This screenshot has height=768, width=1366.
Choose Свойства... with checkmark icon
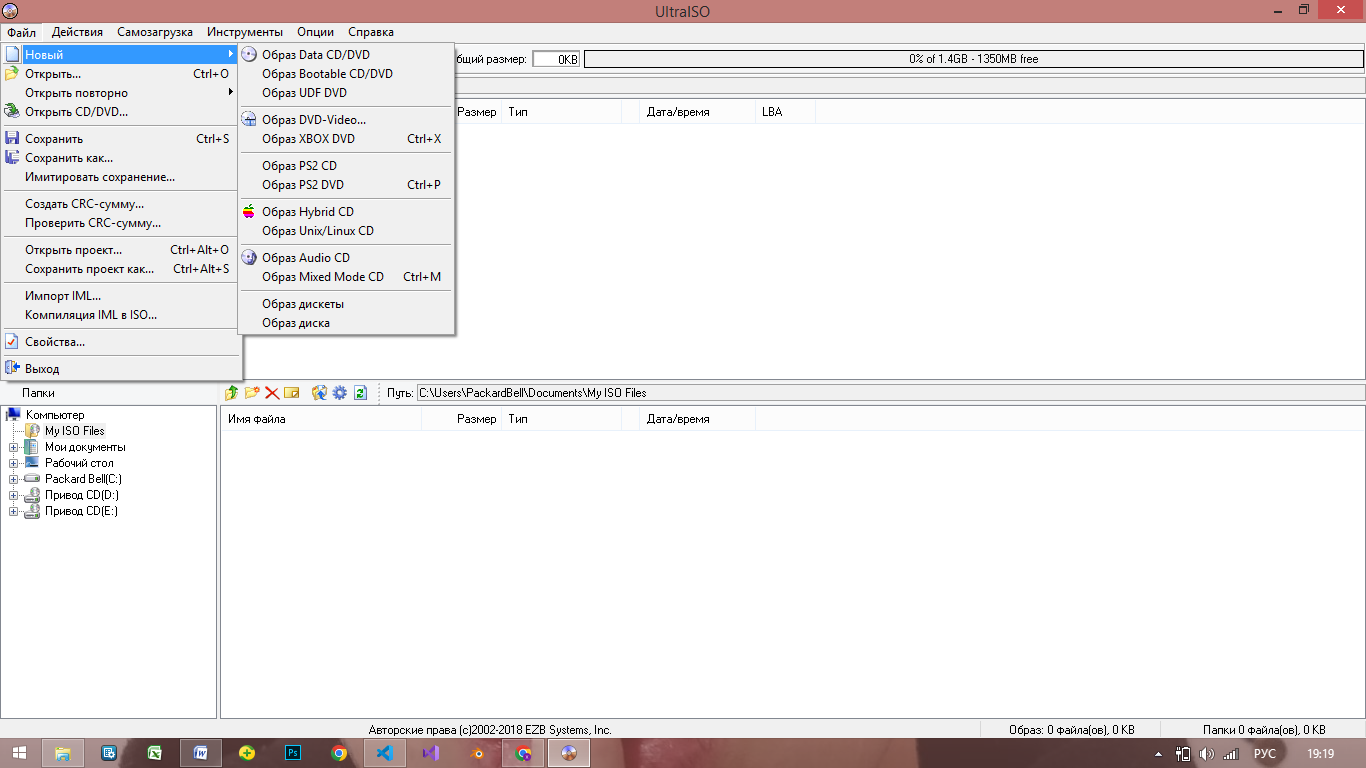55,342
